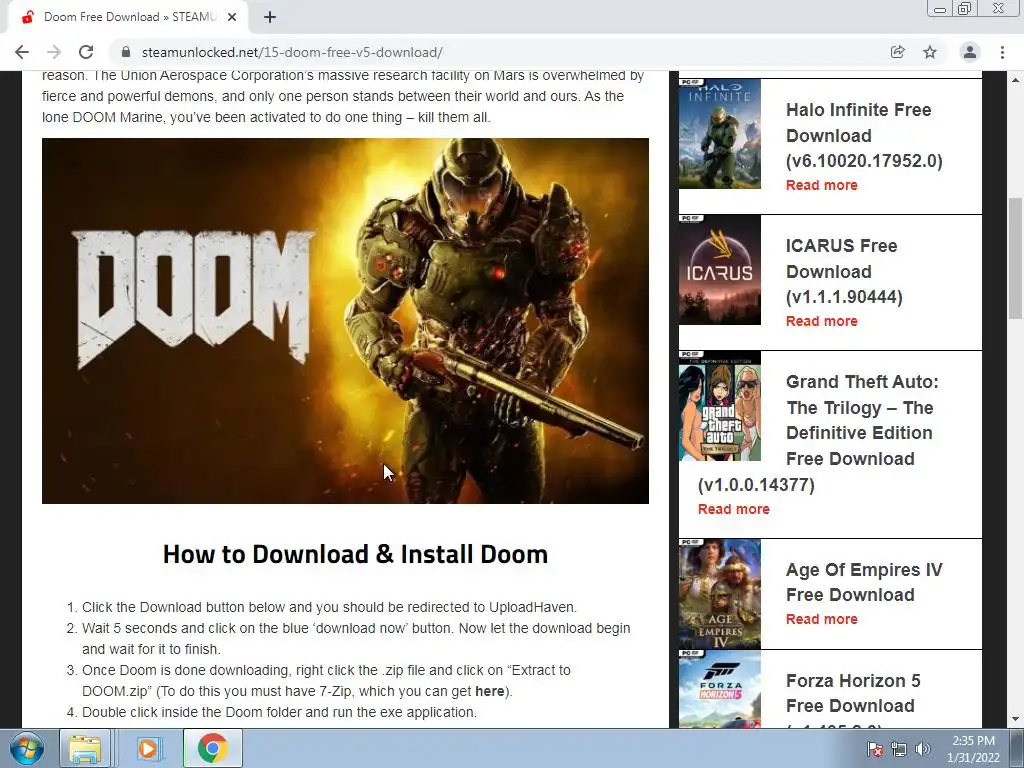Image resolution: width=1024 pixels, height=768 pixels.
Task: Click the large DOOM artwork image
Action: (x=345, y=321)
